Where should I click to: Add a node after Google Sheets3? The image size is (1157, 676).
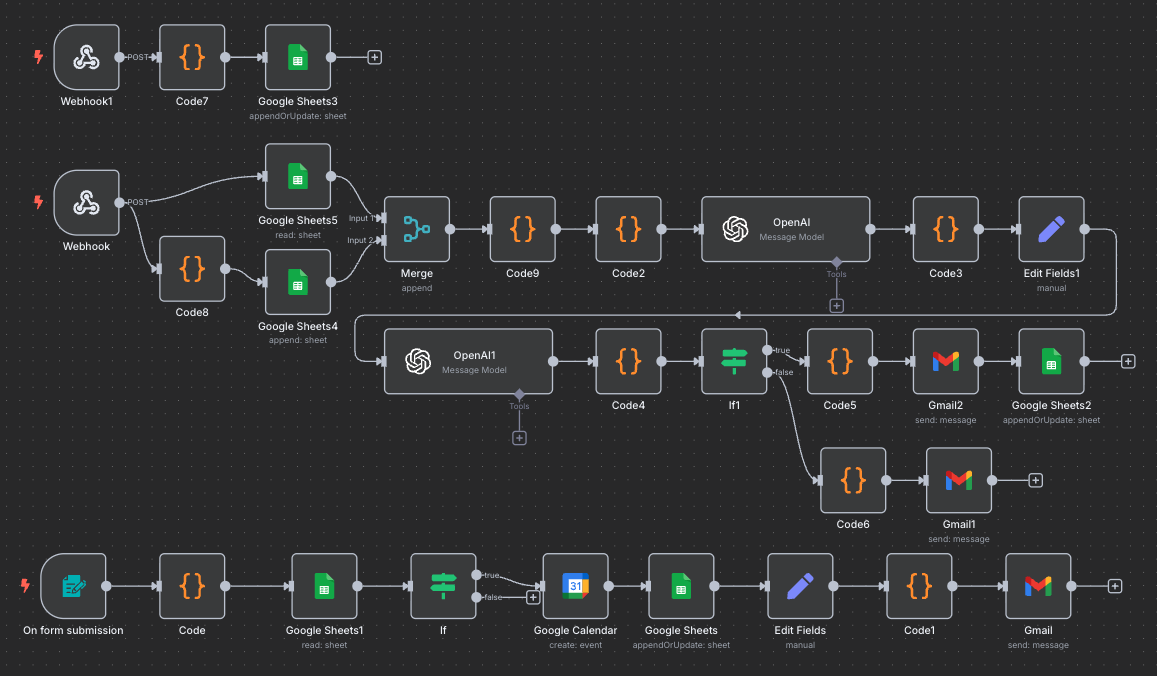375,58
